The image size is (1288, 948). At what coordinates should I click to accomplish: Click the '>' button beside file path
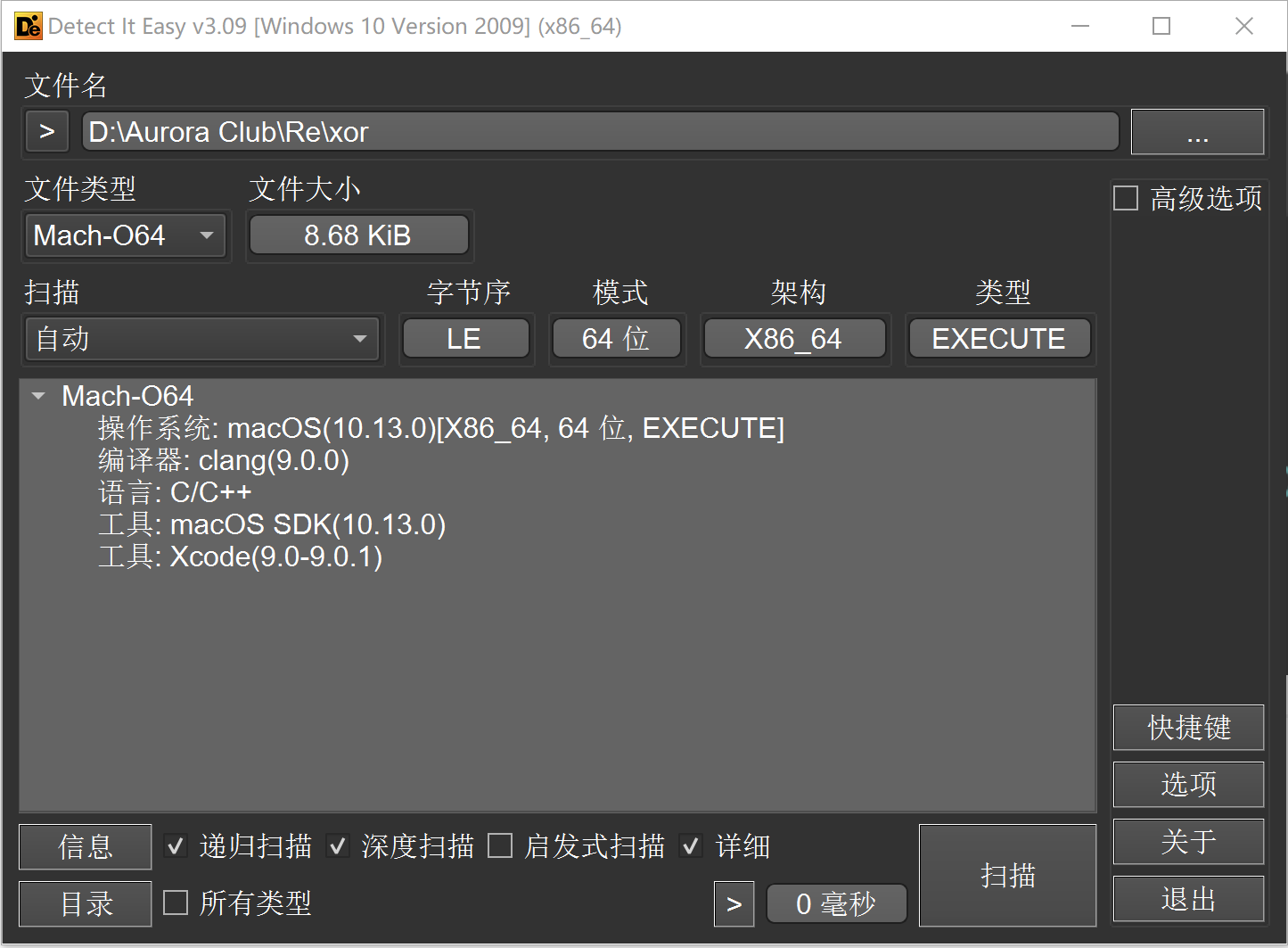point(47,132)
